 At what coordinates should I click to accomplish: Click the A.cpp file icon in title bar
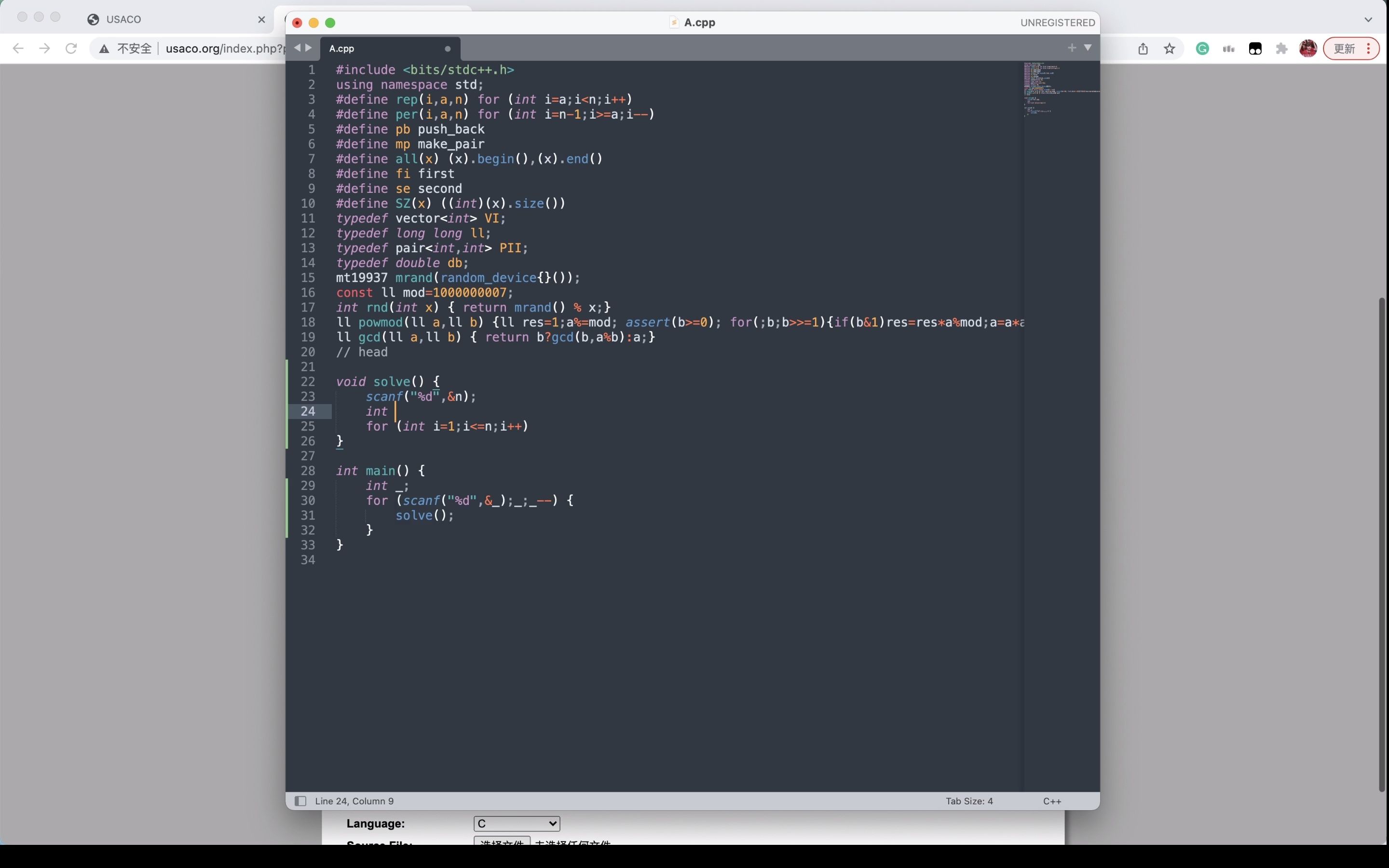click(x=674, y=22)
